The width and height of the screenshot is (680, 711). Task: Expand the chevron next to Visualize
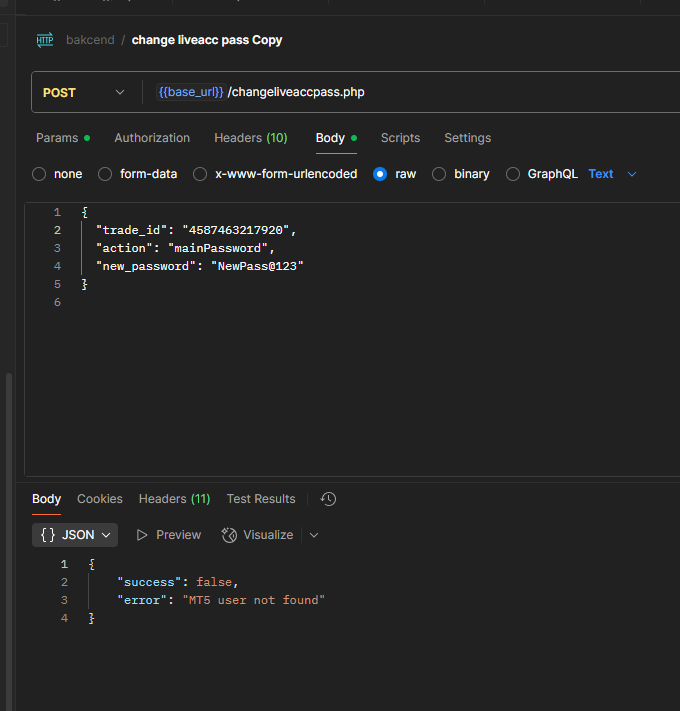pyautogui.click(x=314, y=535)
